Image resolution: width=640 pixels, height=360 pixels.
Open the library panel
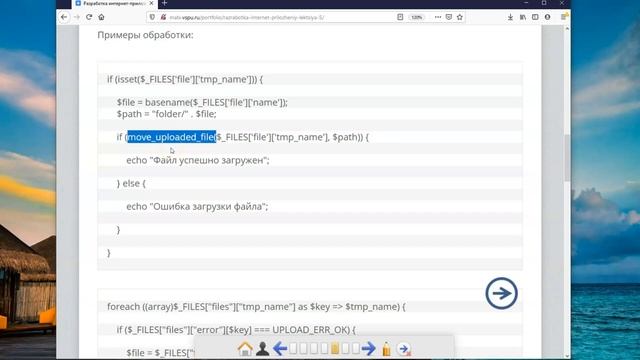pyautogui.click(x=523, y=17)
